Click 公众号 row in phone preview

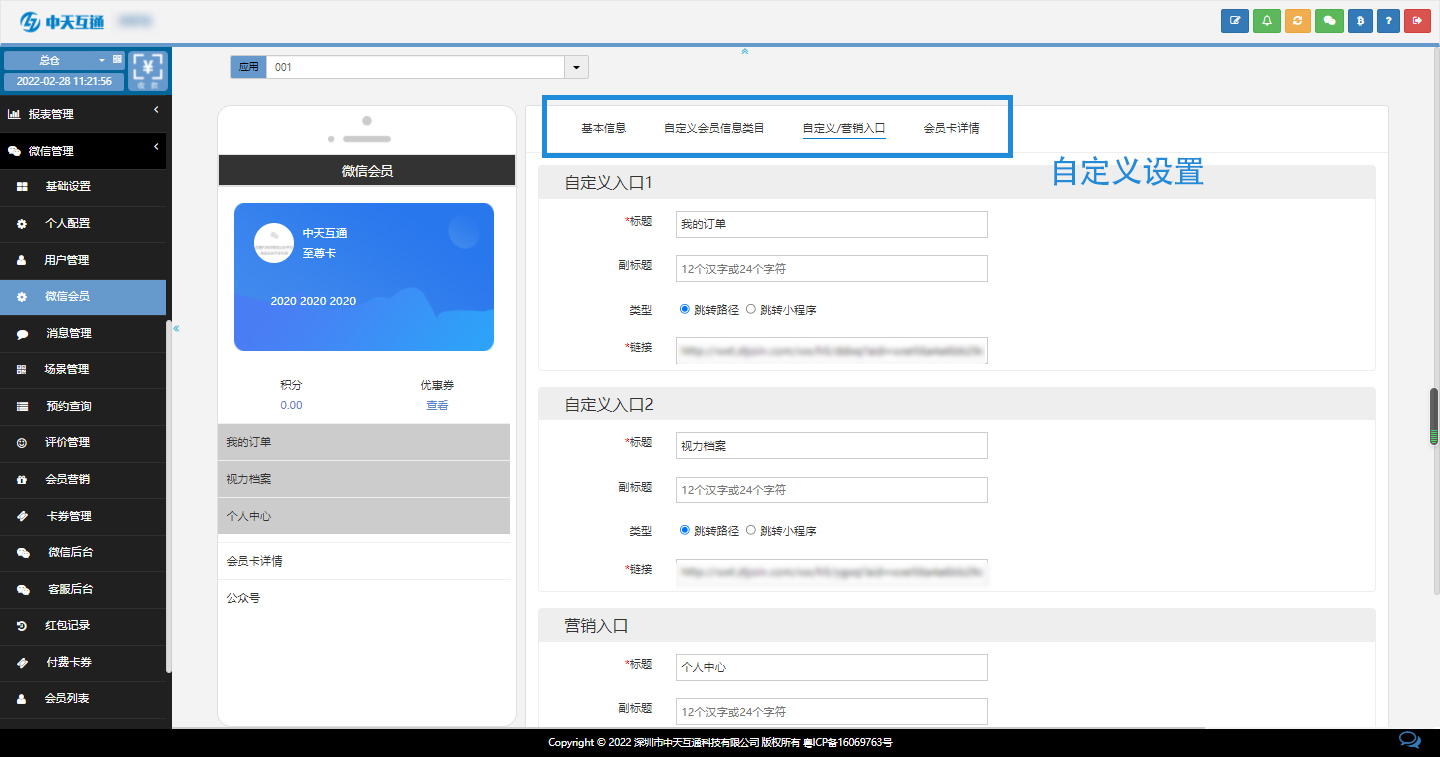pos(364,598)
